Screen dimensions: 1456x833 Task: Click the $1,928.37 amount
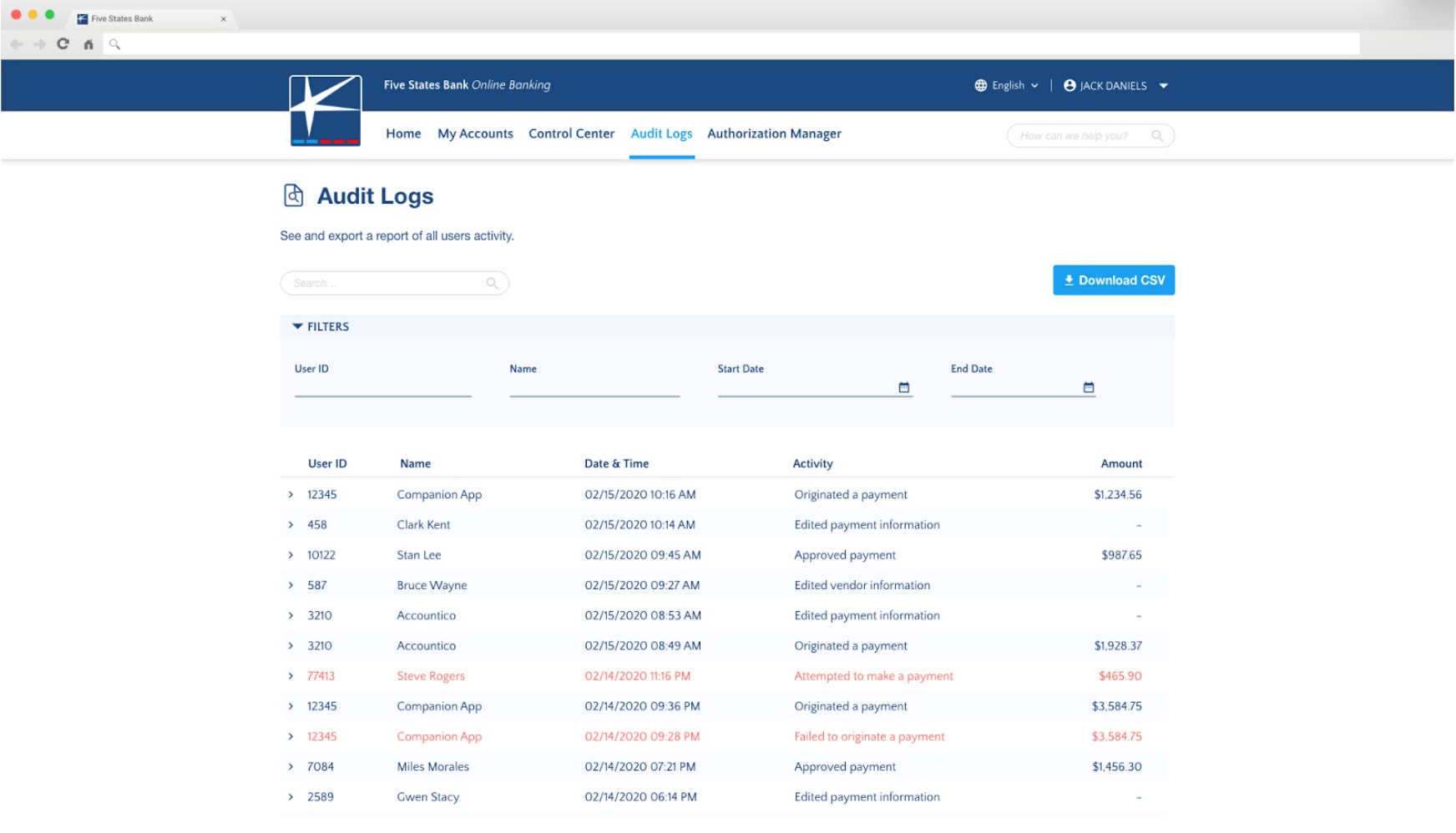(x=1118, y=646)
